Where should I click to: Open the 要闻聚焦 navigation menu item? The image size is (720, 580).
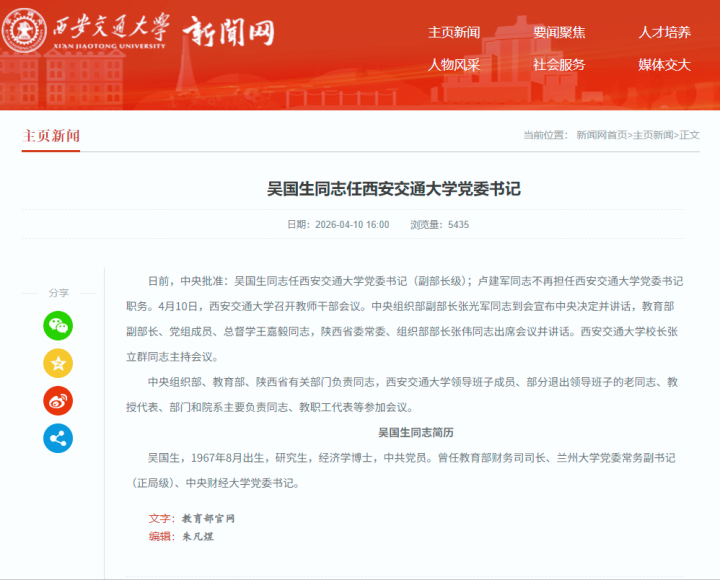[x=559, y=32]
